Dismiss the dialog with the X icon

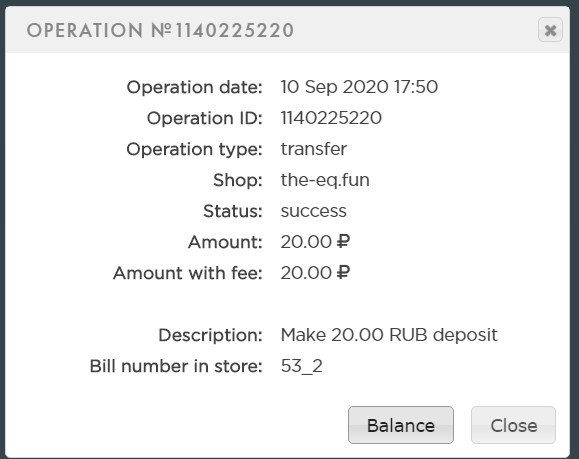[550, 30]
